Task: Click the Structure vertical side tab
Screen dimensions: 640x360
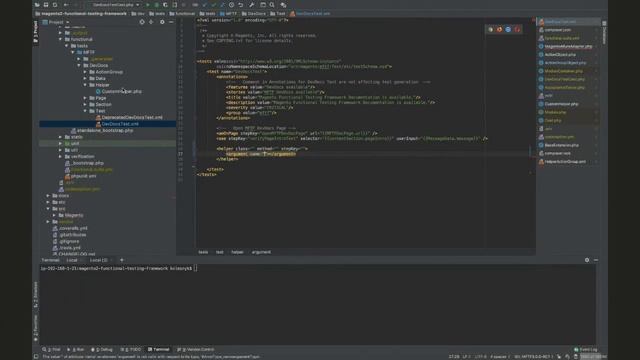Action: coord(36,296)
